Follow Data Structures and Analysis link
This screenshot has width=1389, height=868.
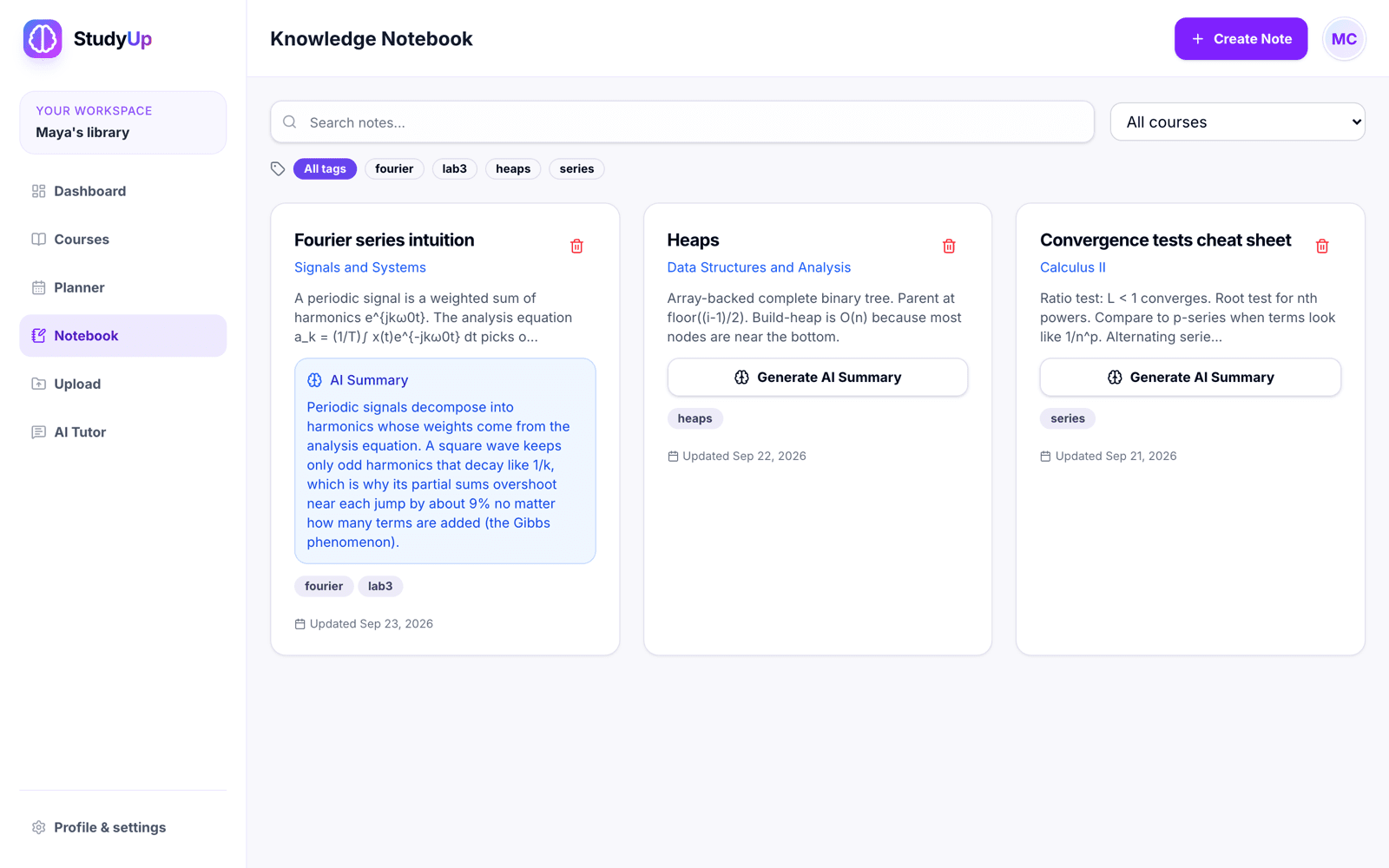[759, 267]
